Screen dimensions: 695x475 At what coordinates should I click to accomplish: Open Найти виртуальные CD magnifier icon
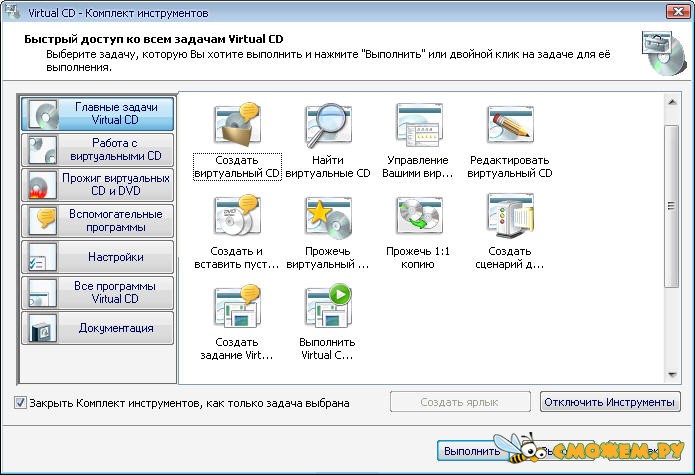(328, 125)
